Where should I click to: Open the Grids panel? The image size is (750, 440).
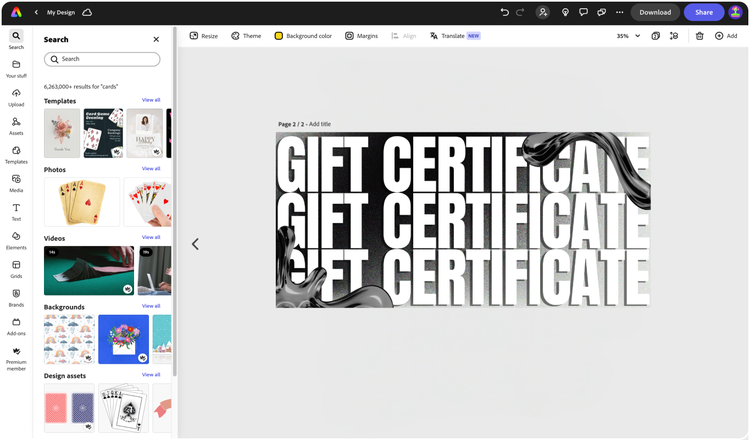(16, 268)
